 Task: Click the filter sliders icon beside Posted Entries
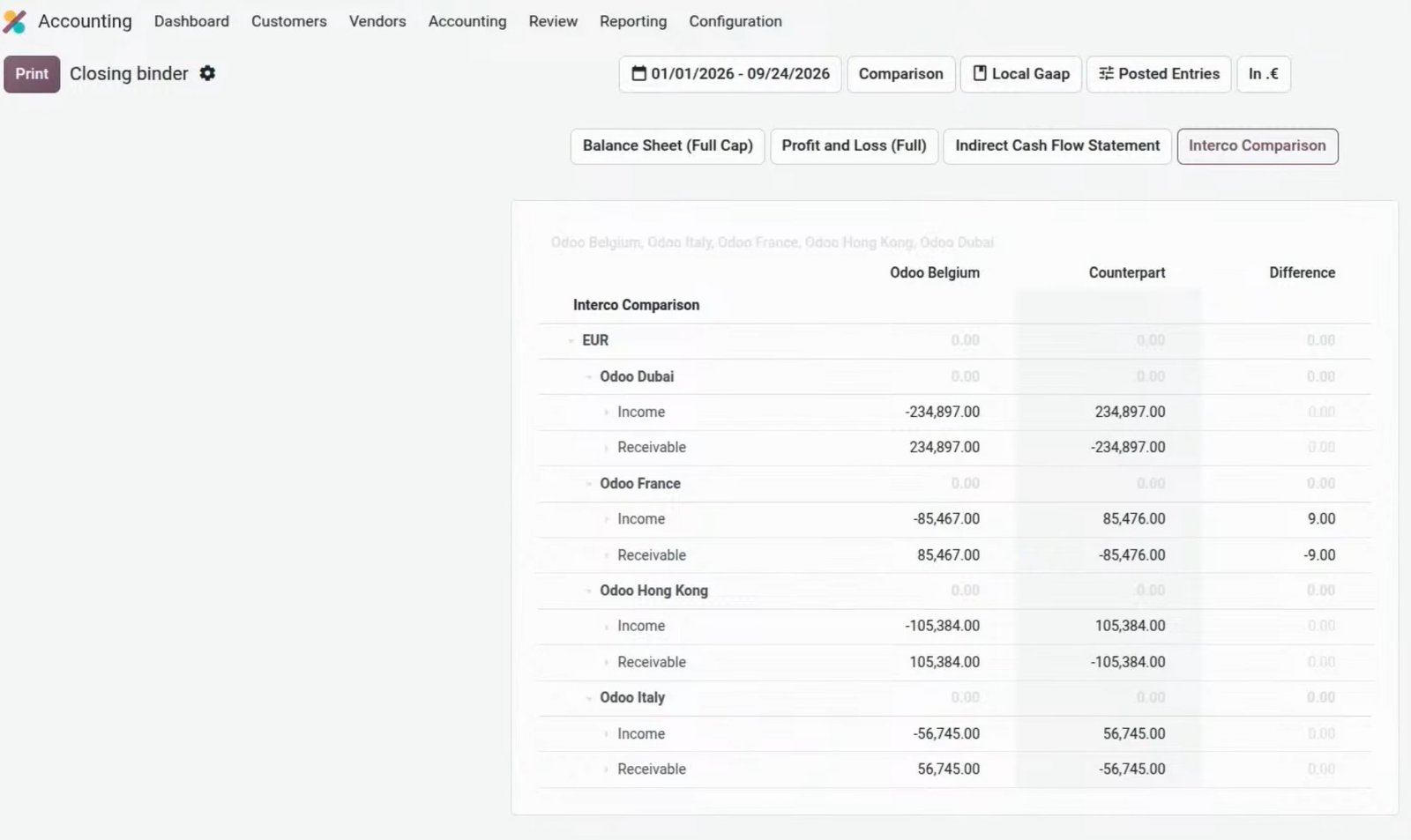(1106, 73)
